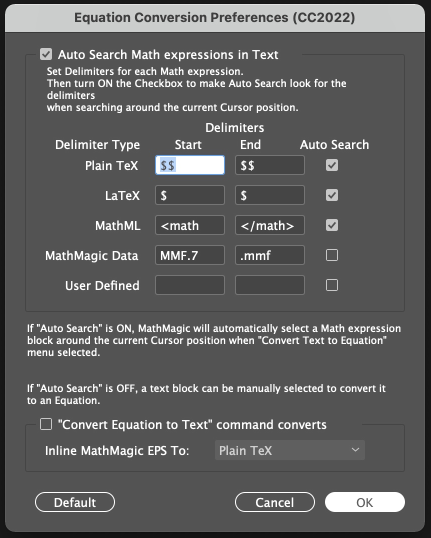431x538 pixels.
Task: Click the LaTeX Start delimiter field
Action: [x=190, y=195]
